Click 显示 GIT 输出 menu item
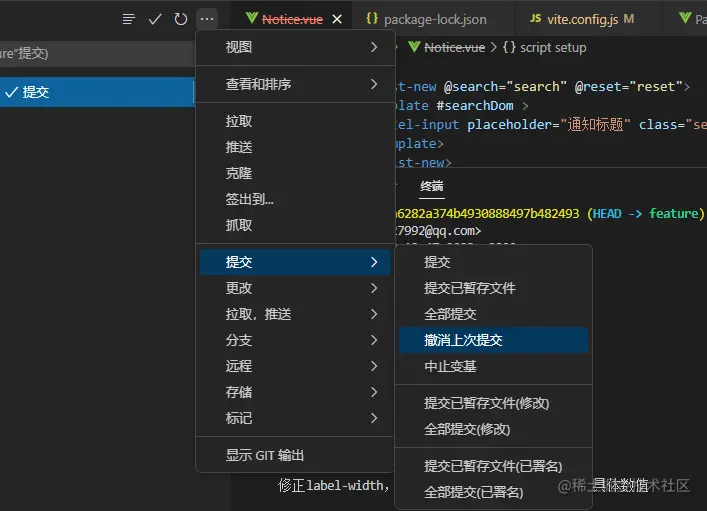This screenshot has width=707, height=511. [x=295, y=456]
